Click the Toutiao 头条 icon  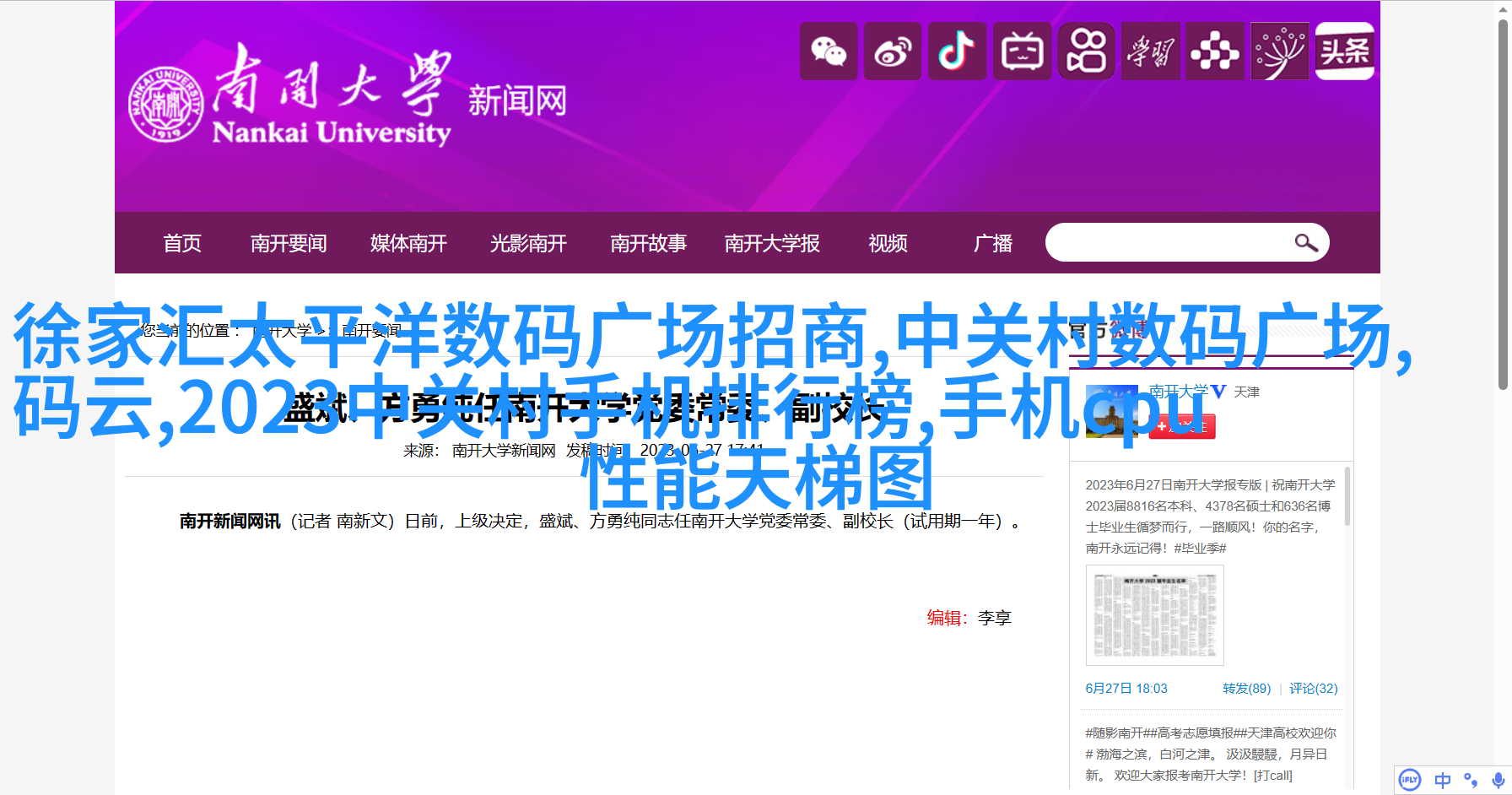[x=1344, y=51]
